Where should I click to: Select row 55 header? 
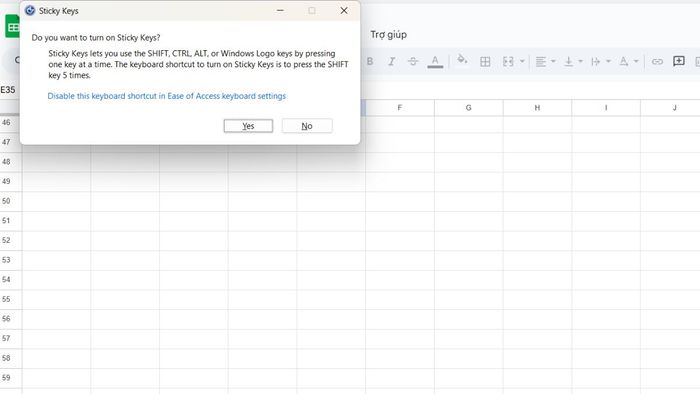click(11, 299)
